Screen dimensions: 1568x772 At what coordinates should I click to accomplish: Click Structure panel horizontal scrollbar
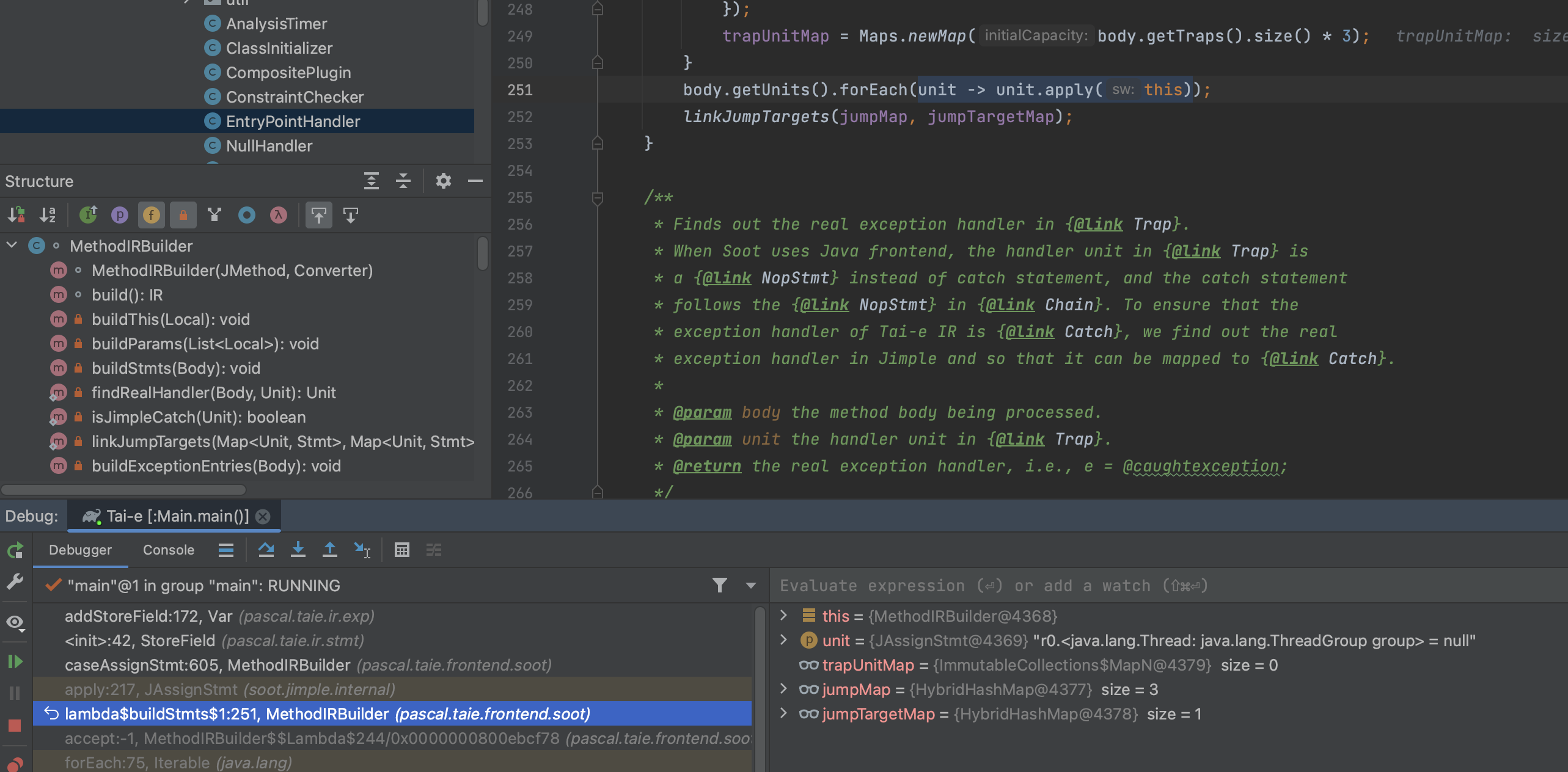123,490
